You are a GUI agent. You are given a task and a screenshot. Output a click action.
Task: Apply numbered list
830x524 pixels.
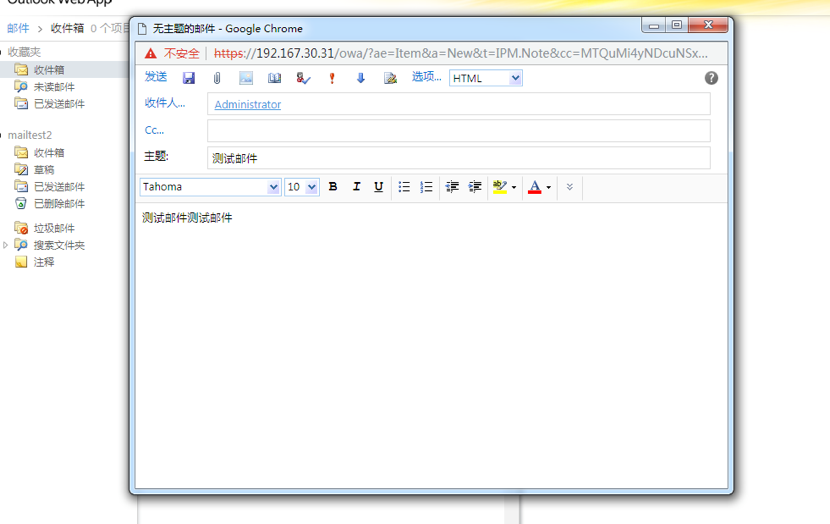click(x=426, y=187)
